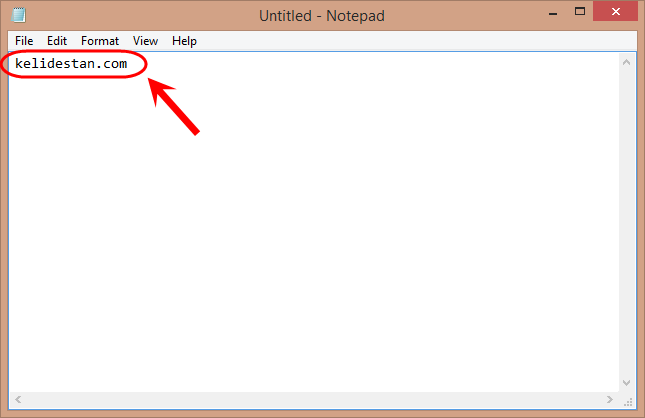Viewport: 645px width, 418px height.
Task: Minimize the Notepad window
Action: click(553, 13)
